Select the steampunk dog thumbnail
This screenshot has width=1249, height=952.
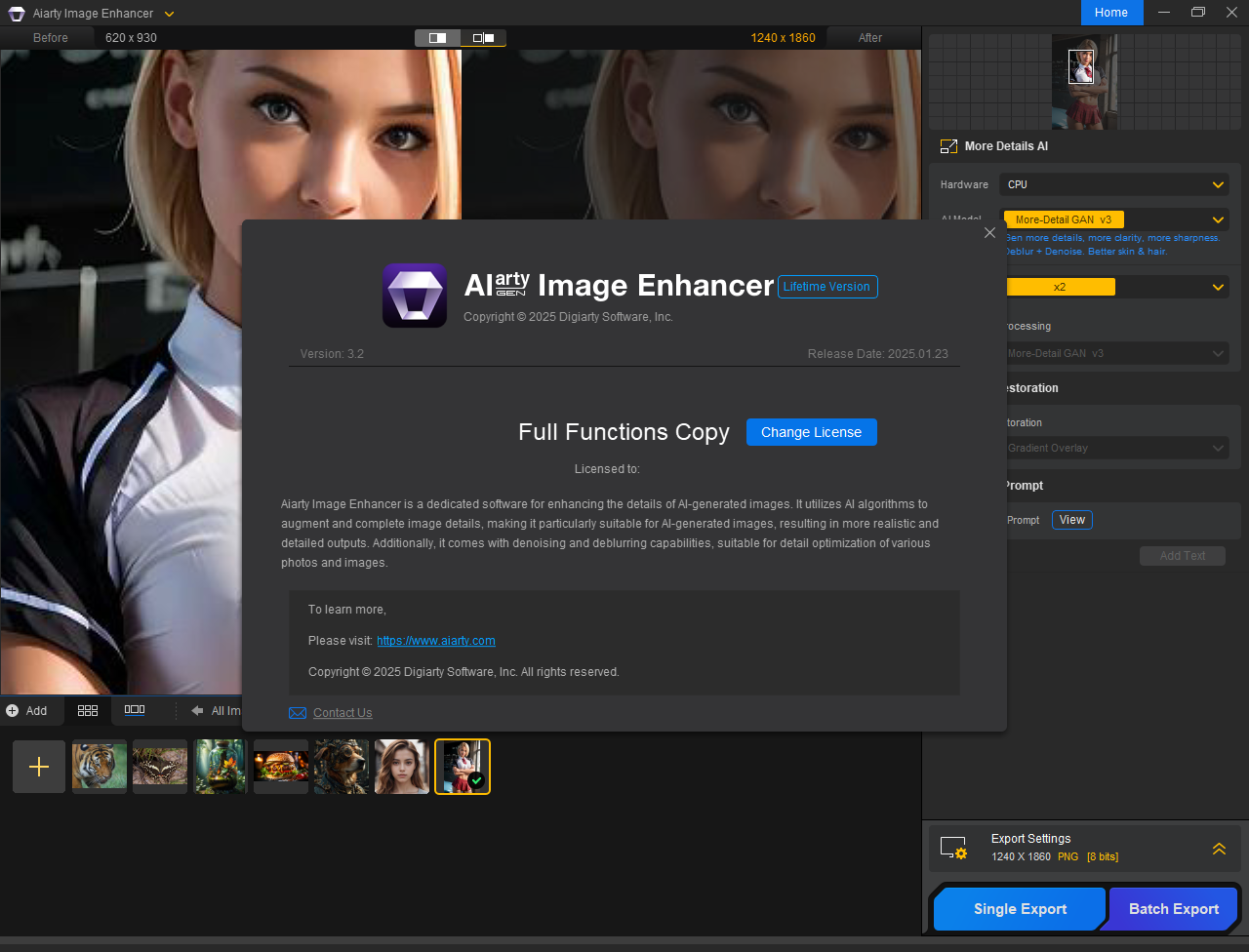point(342,767)
